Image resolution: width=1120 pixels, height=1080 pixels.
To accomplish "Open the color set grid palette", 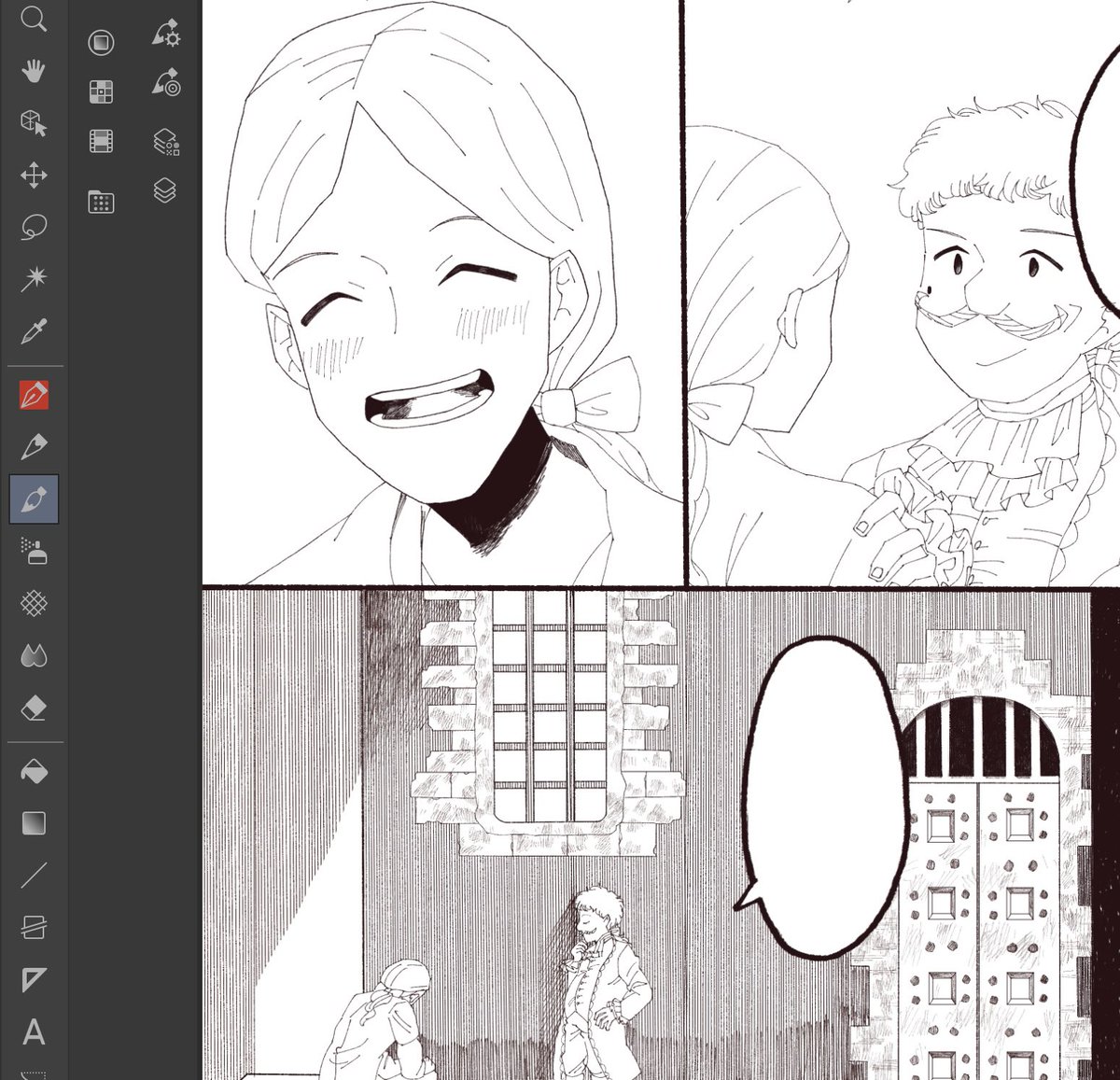I will (x=101, y=91).
